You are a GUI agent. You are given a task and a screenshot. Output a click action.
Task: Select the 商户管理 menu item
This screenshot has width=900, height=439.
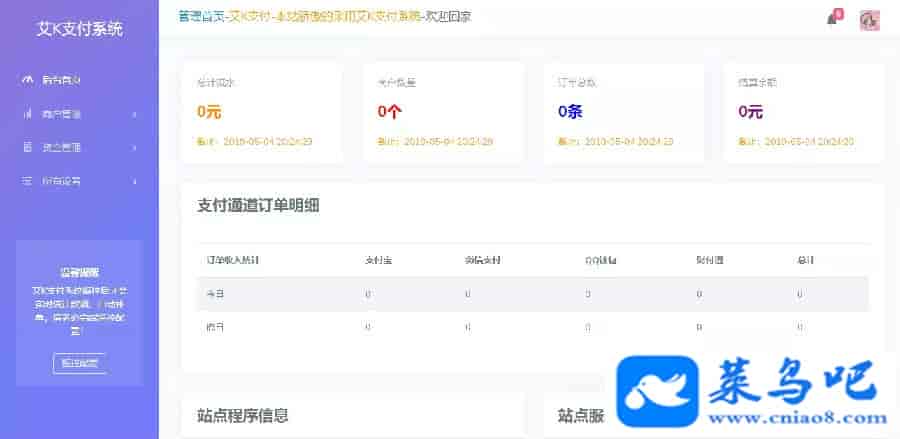61,114
